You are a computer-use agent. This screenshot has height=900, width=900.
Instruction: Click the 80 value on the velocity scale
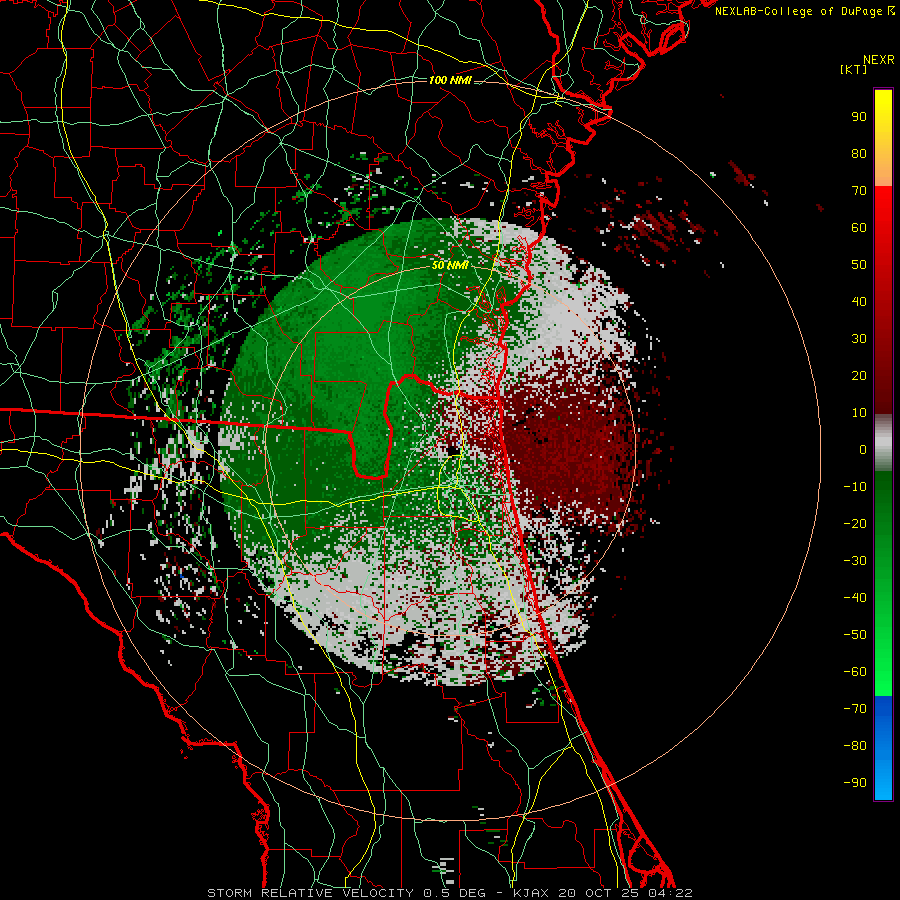[x=859, y=154]
